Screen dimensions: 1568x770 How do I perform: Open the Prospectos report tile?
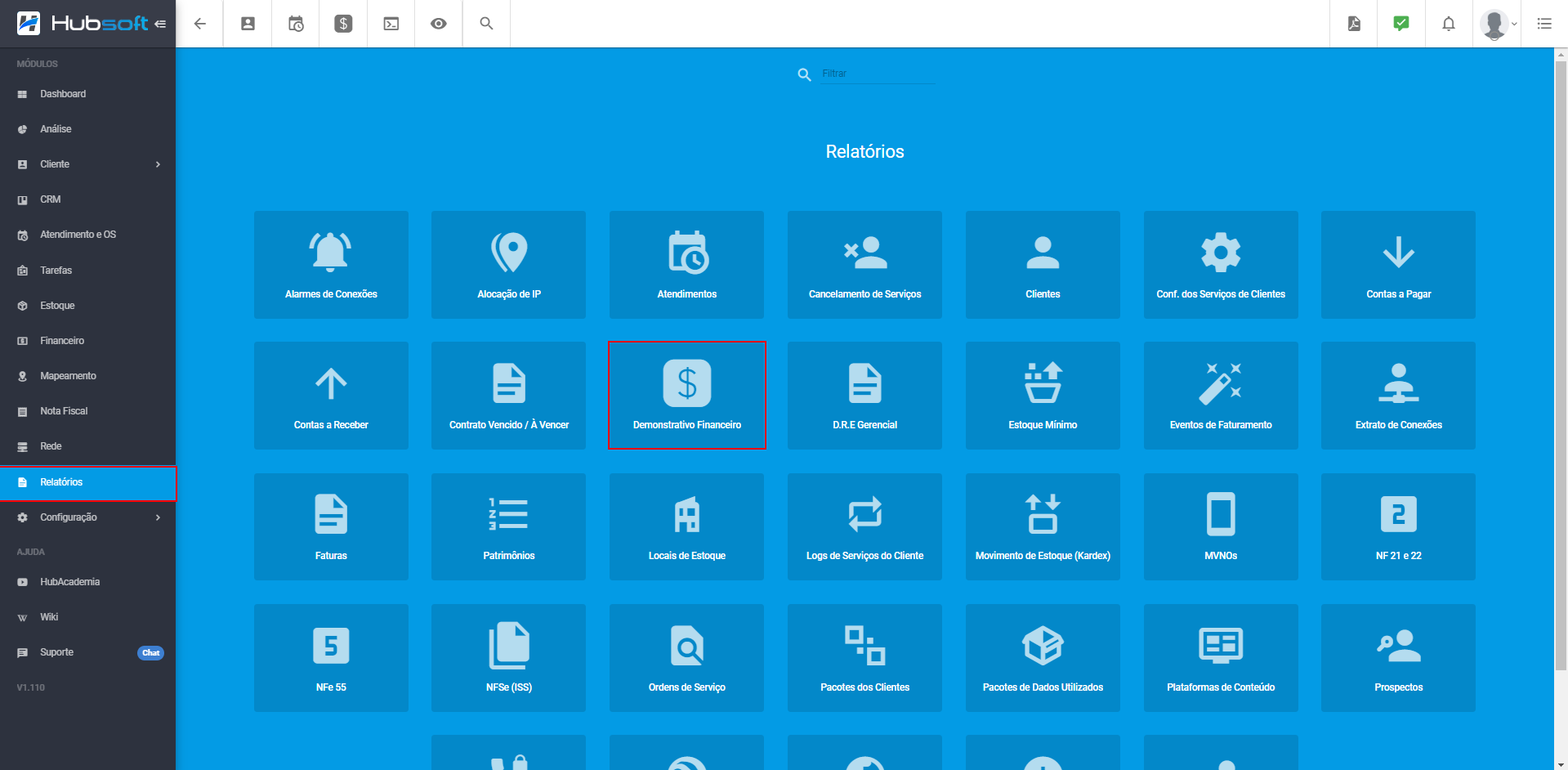pos(1398,658)
